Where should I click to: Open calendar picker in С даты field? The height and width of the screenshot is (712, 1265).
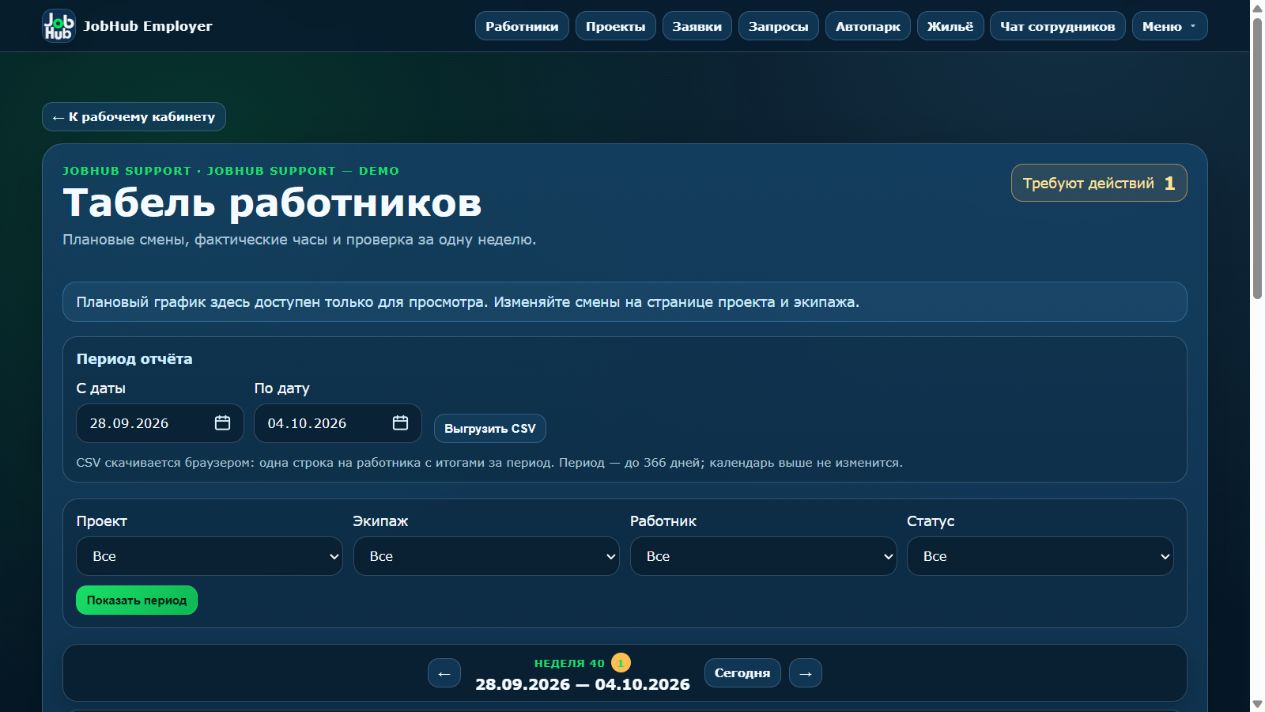pyautogui.click(x=222, y=423)
